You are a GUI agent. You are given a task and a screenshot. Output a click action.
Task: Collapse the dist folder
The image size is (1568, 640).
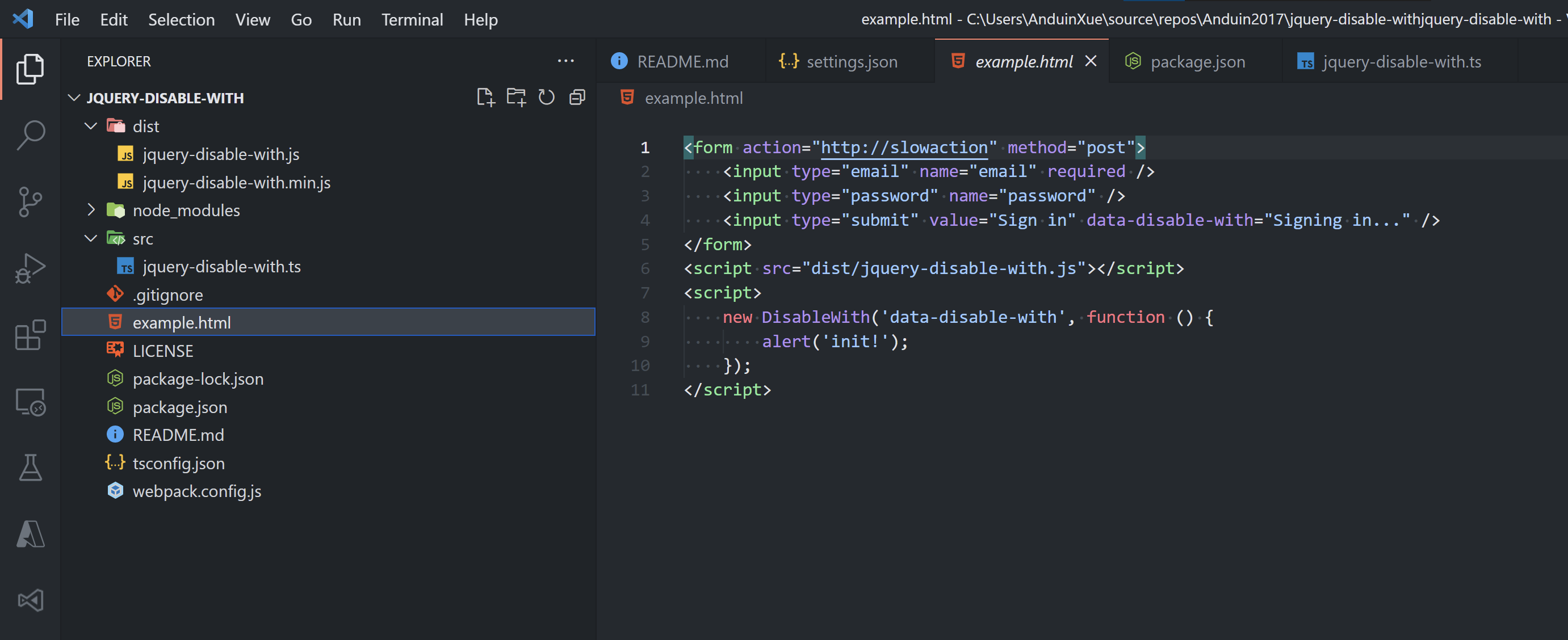(91, 125)
